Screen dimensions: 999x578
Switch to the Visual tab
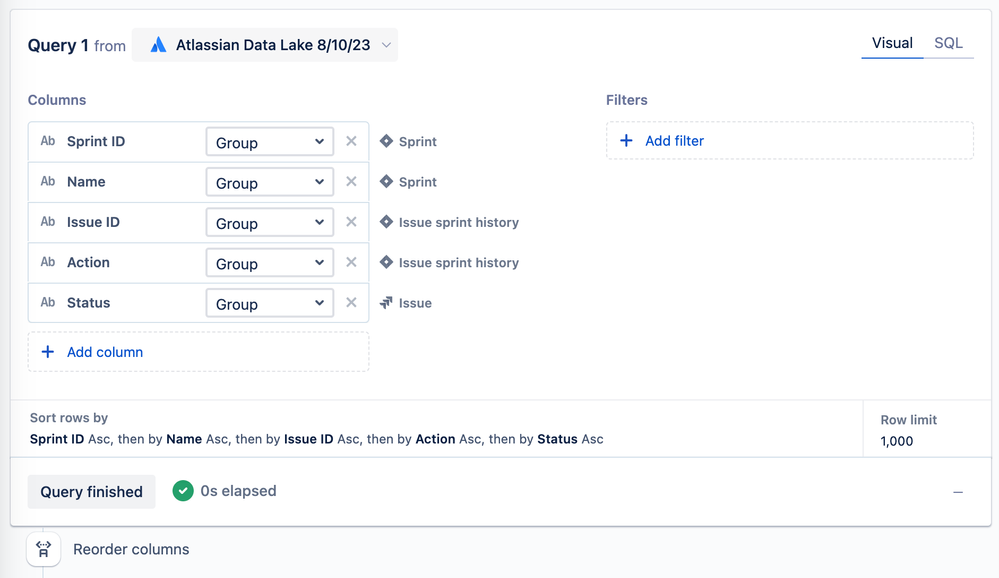point(892,43)
